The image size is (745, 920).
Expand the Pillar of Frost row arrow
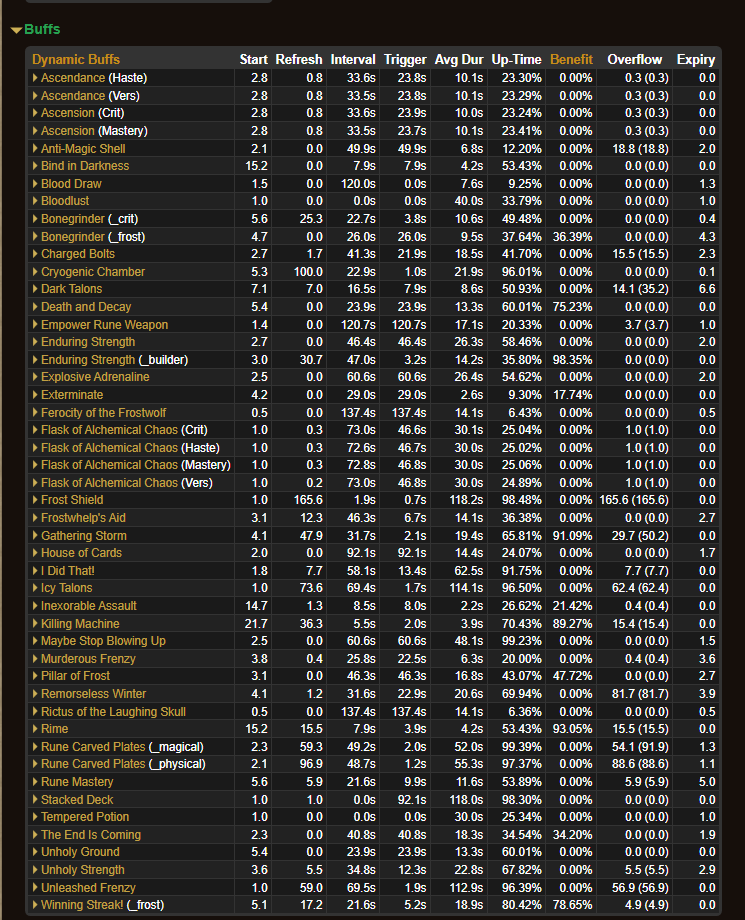[x=35, y=676]
